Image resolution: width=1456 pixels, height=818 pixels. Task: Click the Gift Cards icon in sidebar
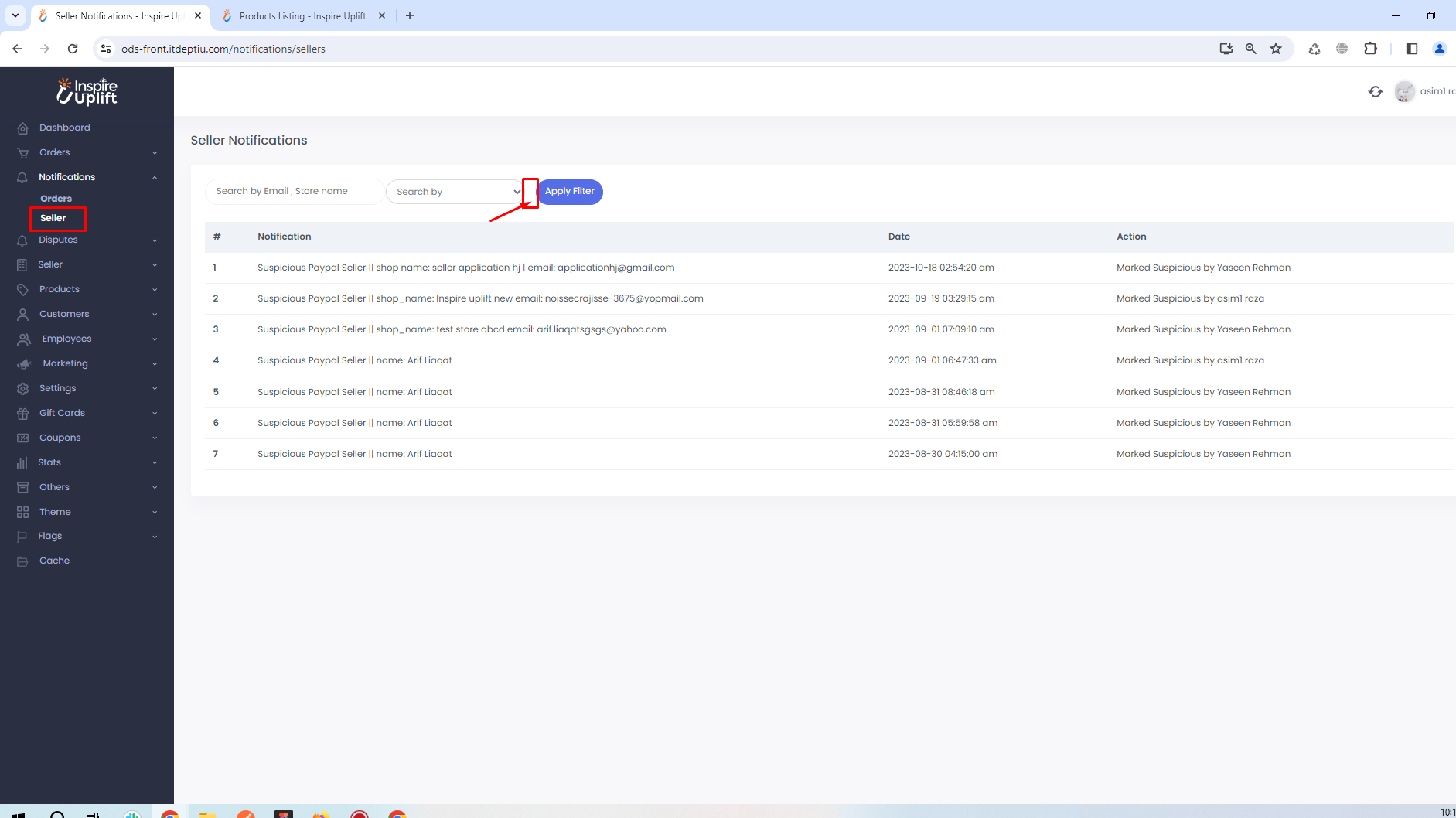coord(22,414)
